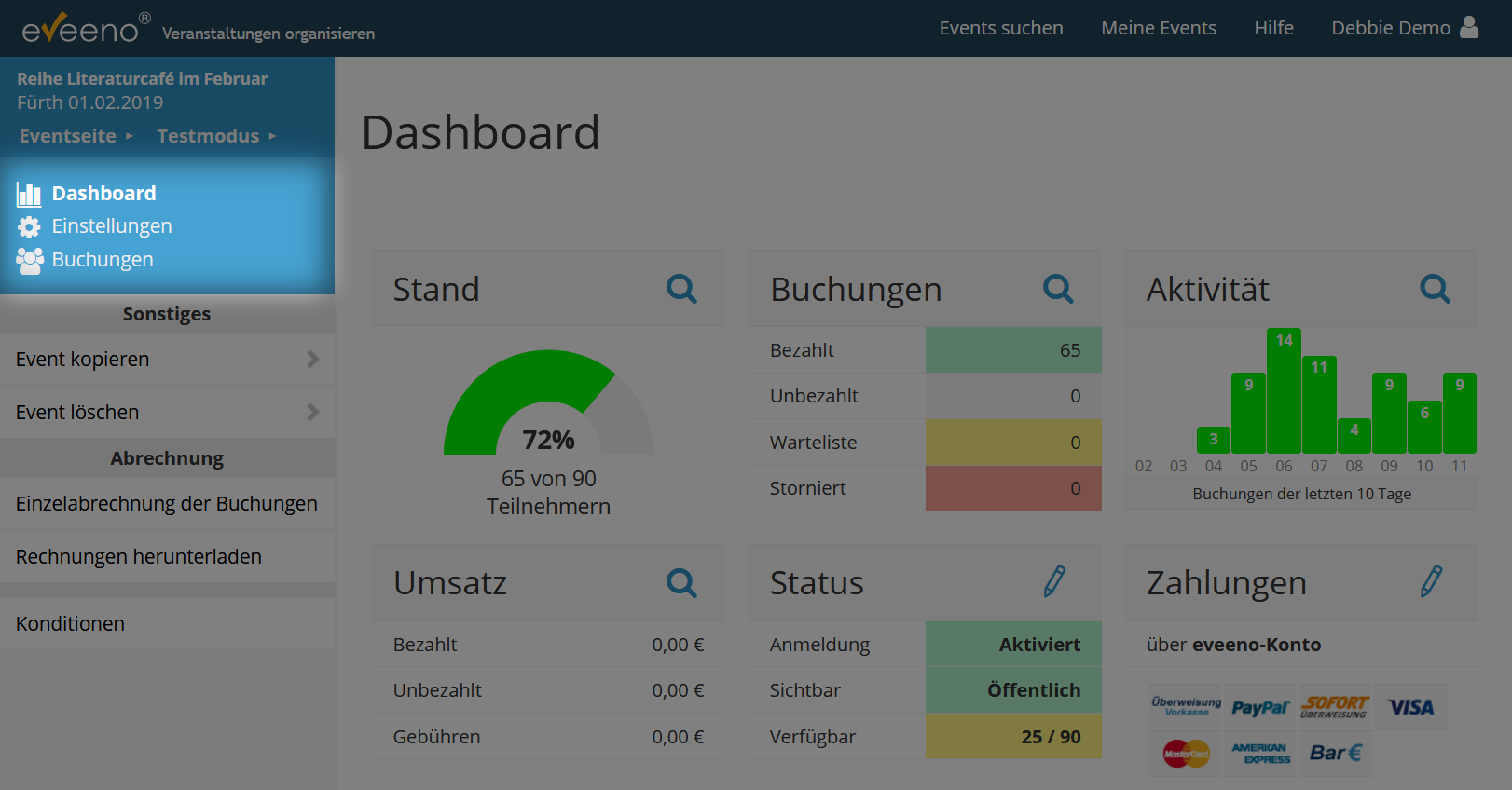This screenshot has height=790, width=1512.
Task: Click the magnifier icon in Stand panel
Action: coord(681,289)
